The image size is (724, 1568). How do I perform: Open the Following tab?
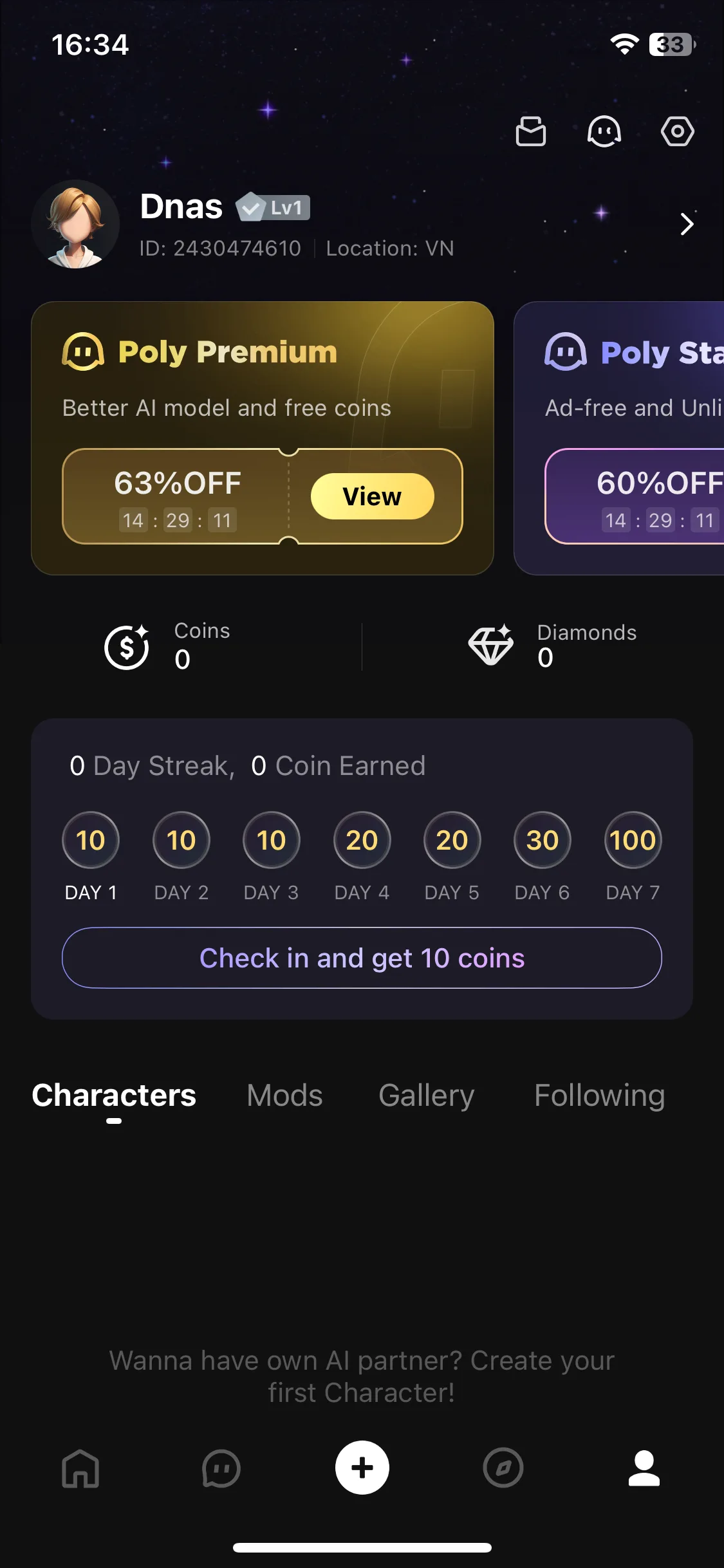600,1096
